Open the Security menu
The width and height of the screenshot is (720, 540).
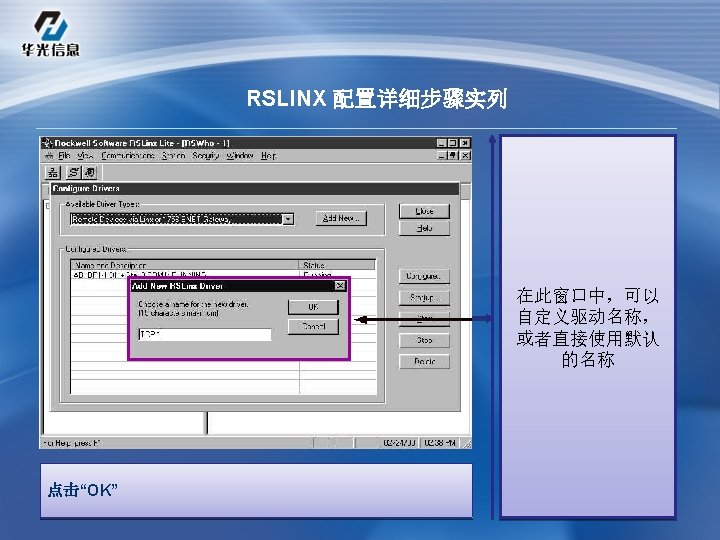205,156
